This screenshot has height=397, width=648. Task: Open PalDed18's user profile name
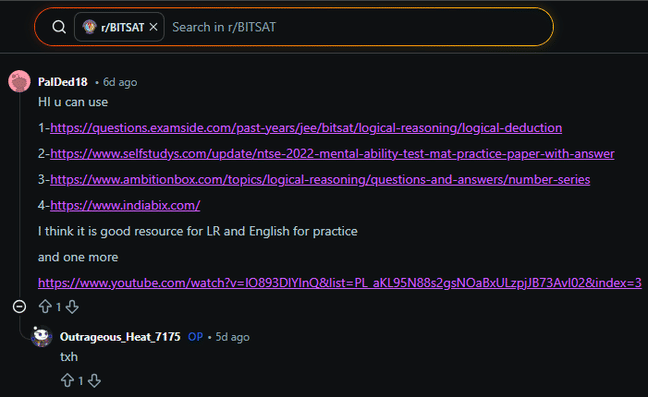(63, 82)
